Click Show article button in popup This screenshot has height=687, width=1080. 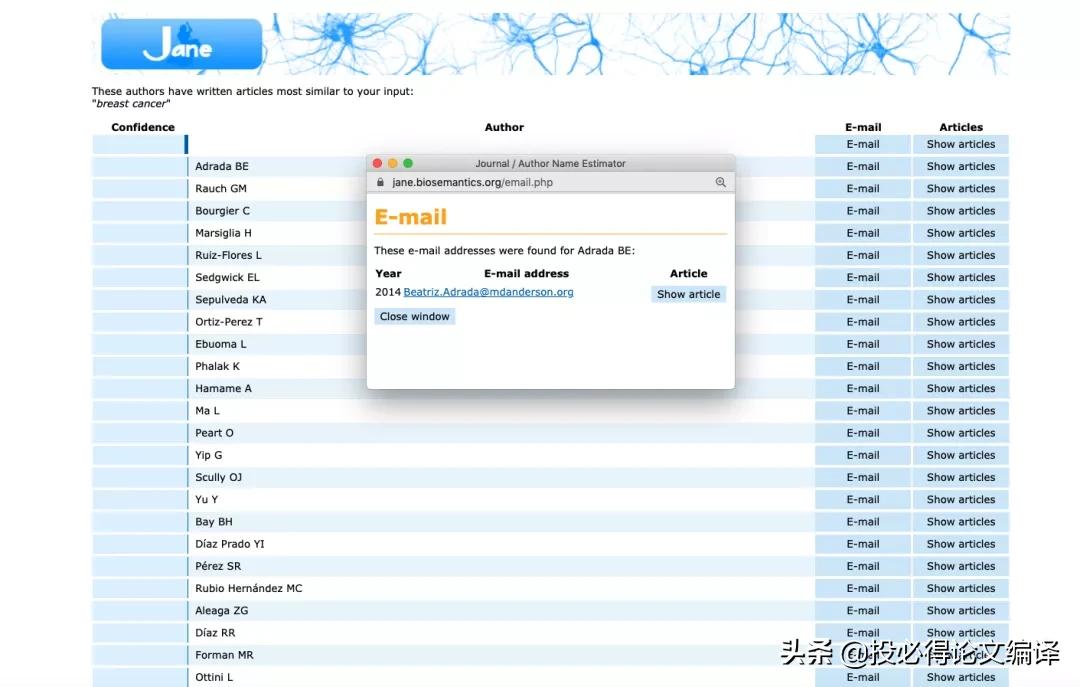click(688, 294)
